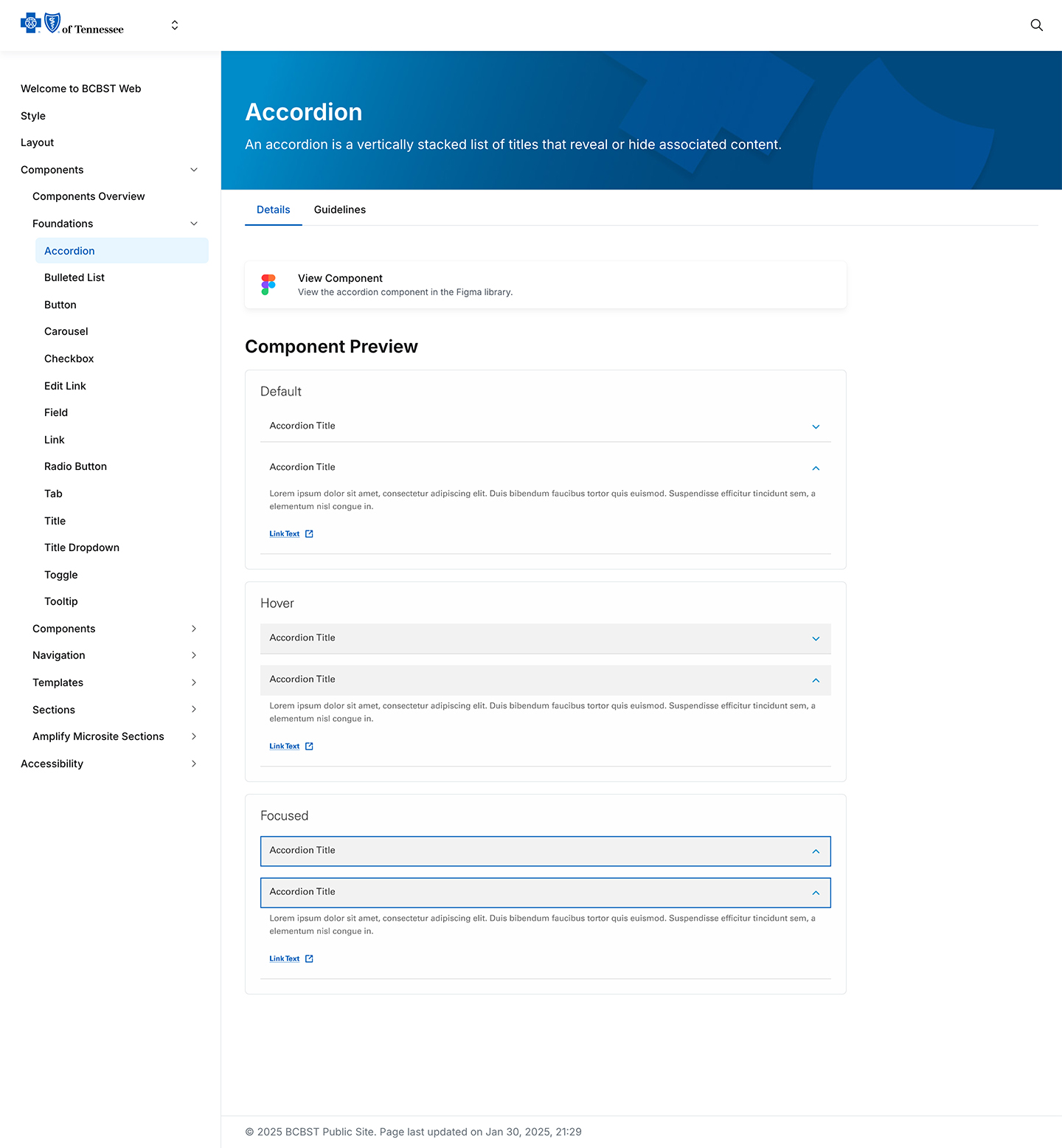Image resolution: width=1062 pixels, height=1148 pixels.
Task: Open search using the magnifier icon
Action: click(1036, 24)
